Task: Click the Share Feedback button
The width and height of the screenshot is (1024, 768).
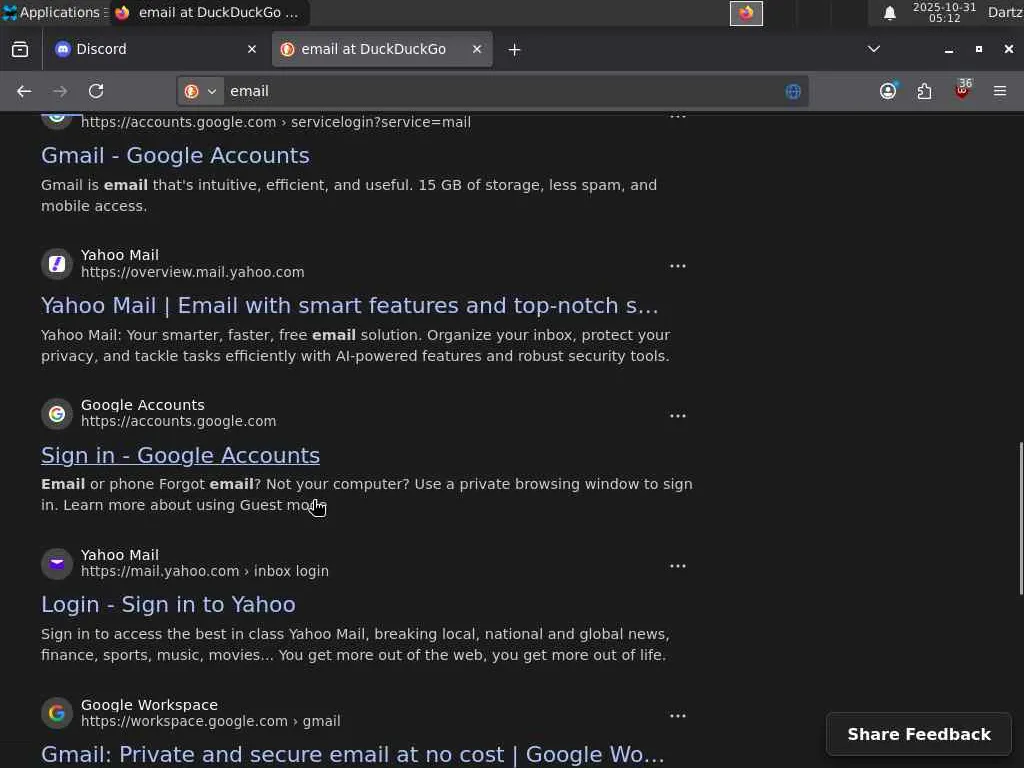Action: click(x=918, y=734)
